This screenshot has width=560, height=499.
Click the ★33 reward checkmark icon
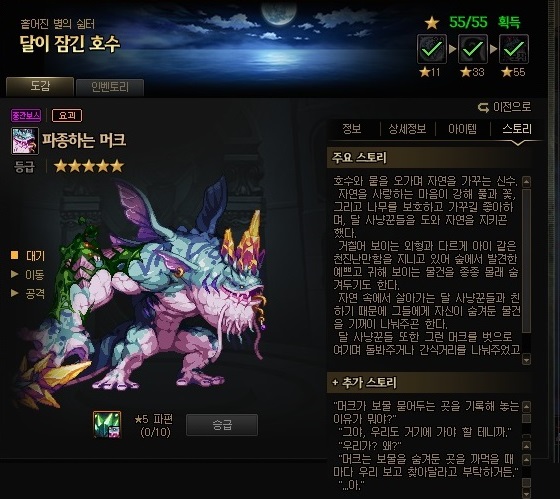click(473, 49)
